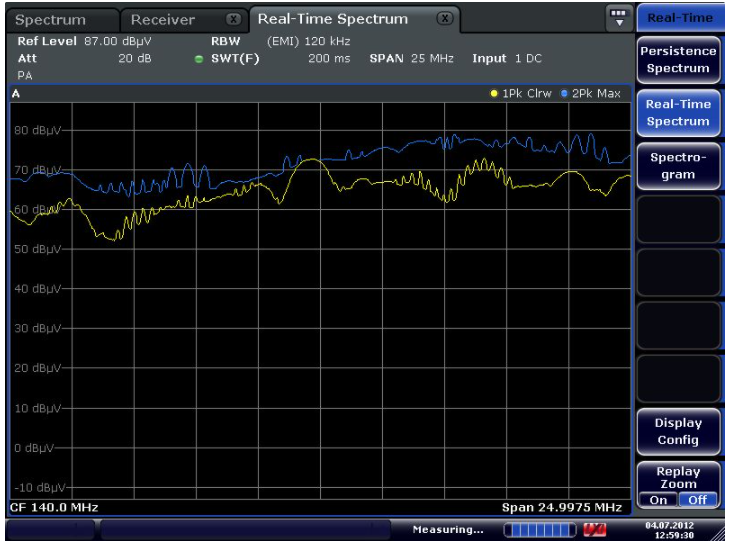The height and width of the screenshot is (541, 732).
Task: Open the tab list dropdown icon
Action: [x=619, y=18]
